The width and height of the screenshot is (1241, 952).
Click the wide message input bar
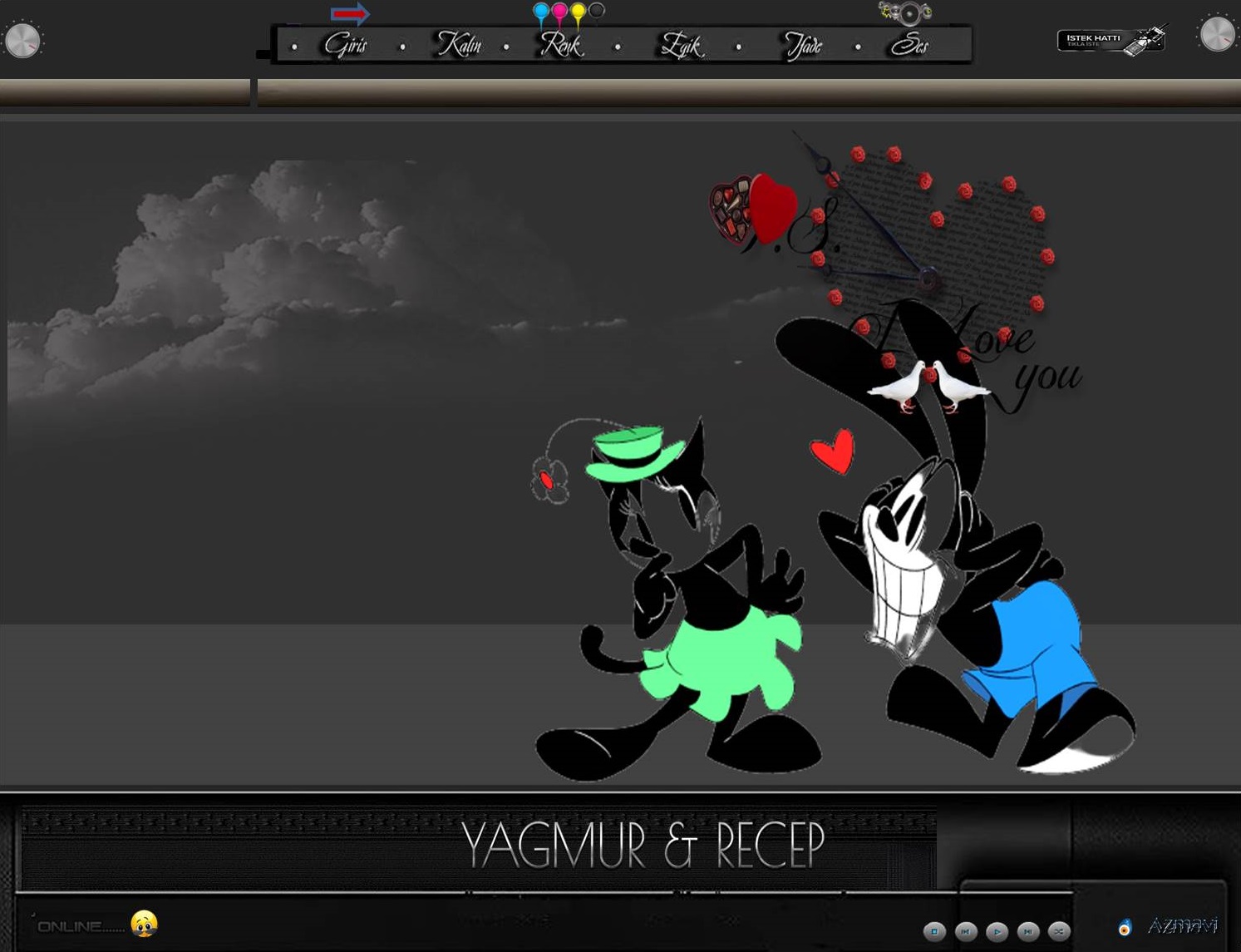coord(749,92)
